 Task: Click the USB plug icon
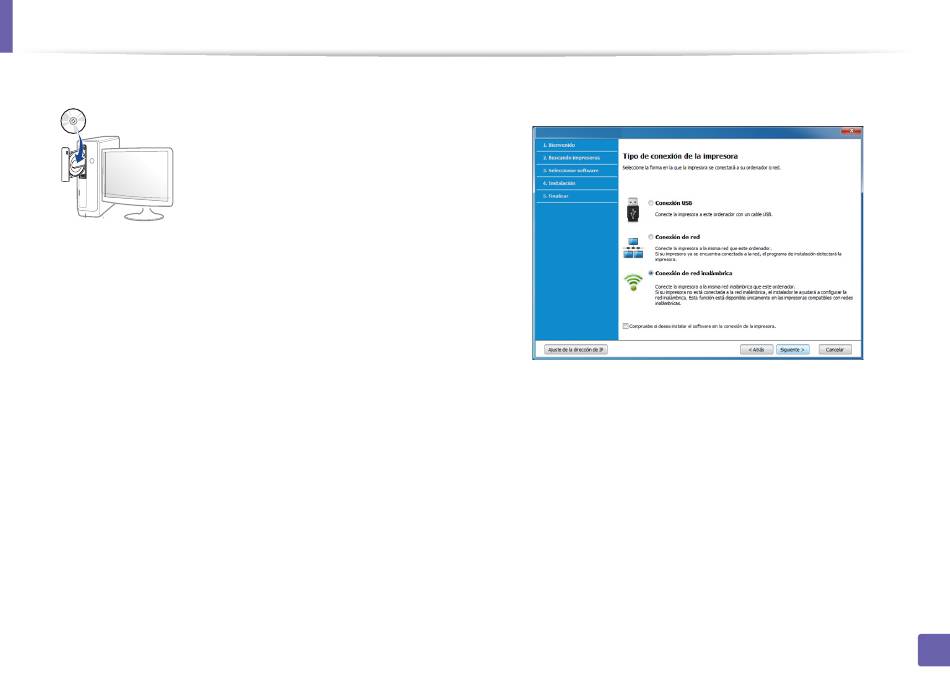click(633, 210)
